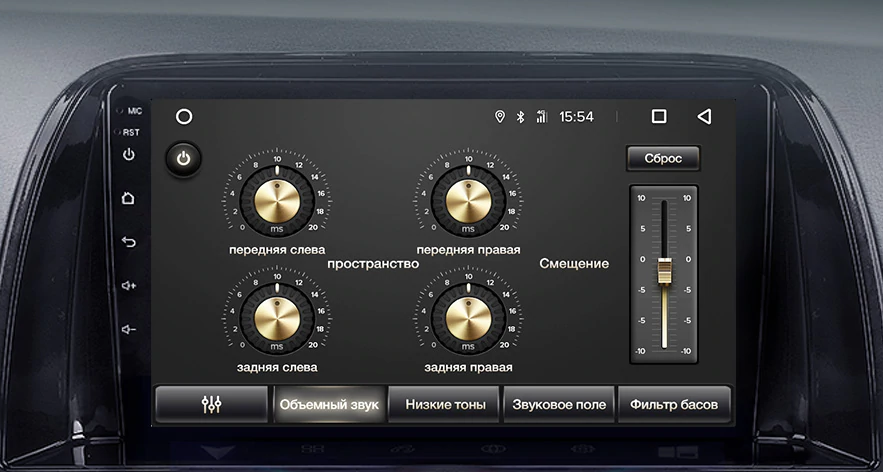Screen dimensions: 883x472
Task: Click the задняя правая delay knob
Action: coord(467,317)
